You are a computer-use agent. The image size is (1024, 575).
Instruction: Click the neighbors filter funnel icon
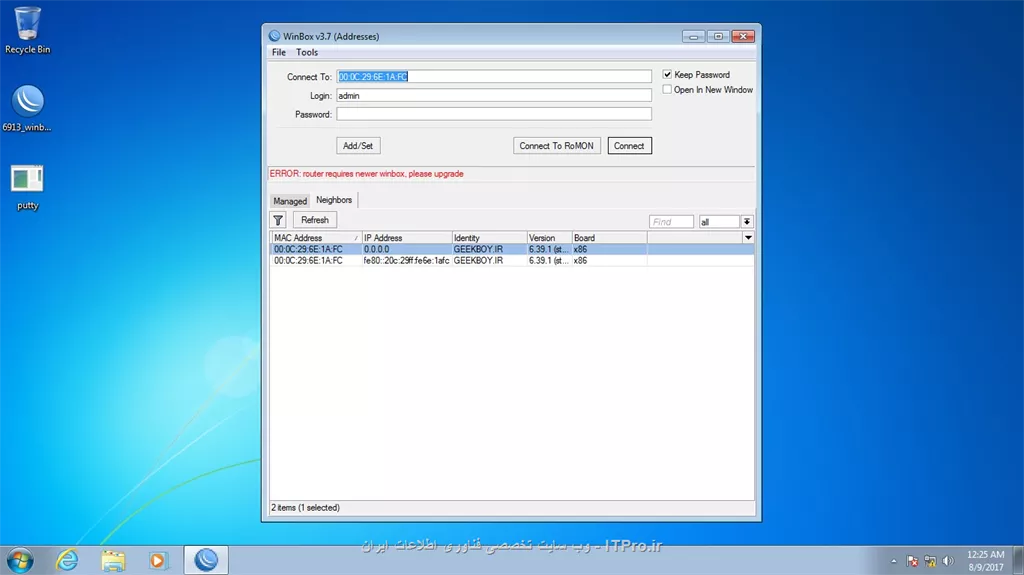278,220
